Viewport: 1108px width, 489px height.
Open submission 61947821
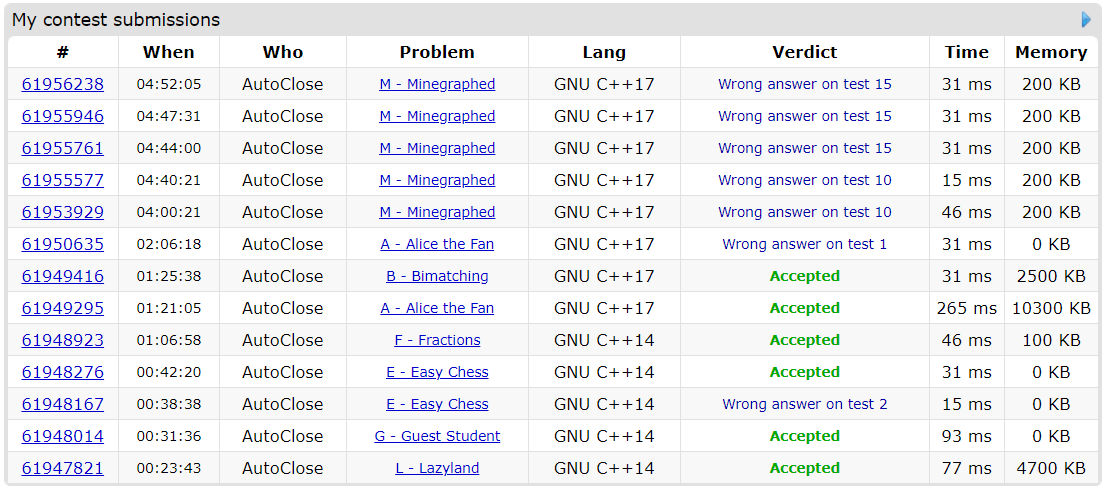pos(63,468)
